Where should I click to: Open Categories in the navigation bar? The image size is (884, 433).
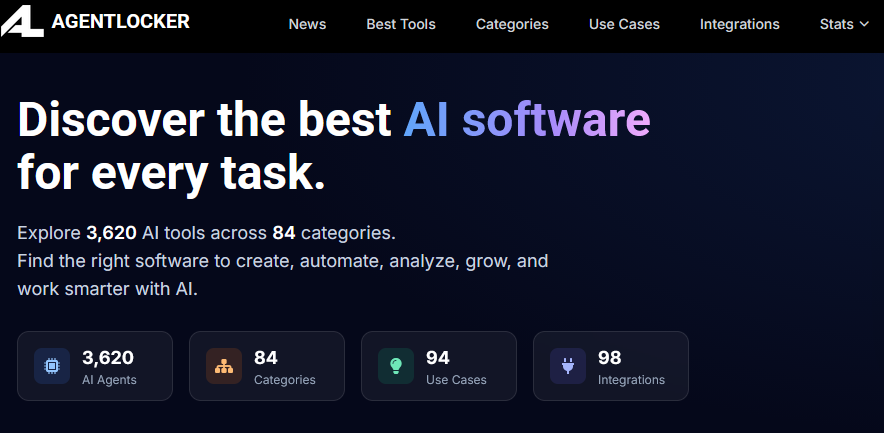point(512,24)
